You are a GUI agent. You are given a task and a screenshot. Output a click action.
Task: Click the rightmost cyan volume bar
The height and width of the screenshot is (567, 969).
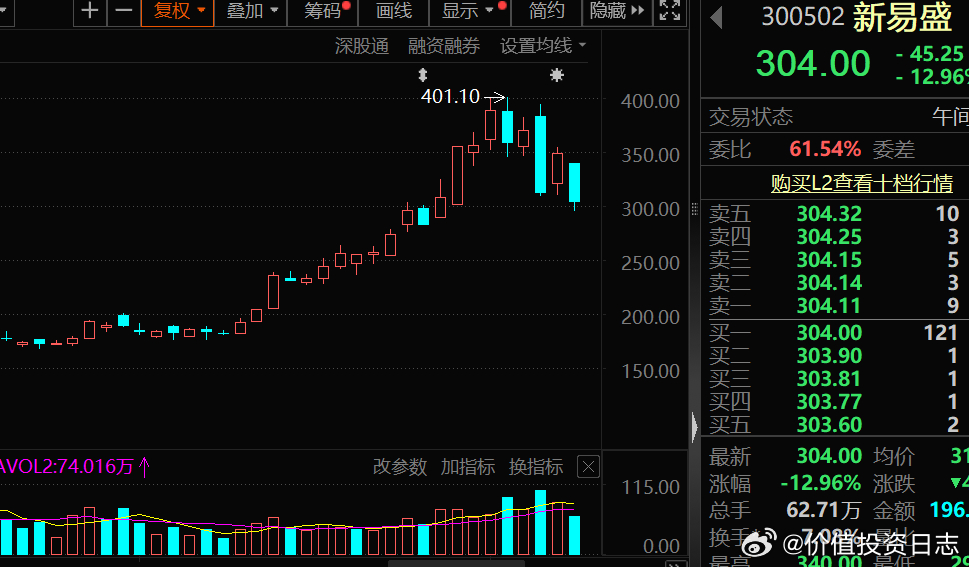coord(575,535)
